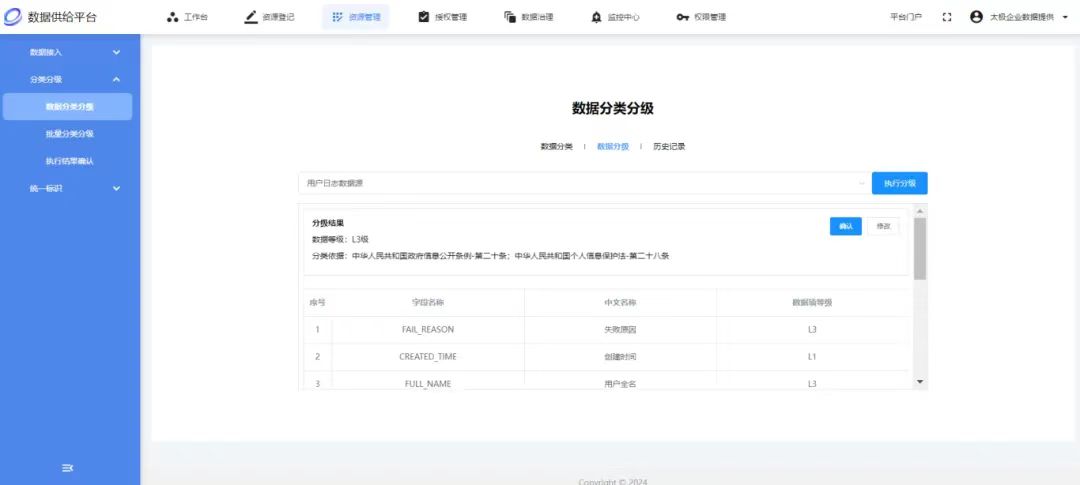Select the CREATED_TIME field cell
The height and width of the screenshot is (485, 1080).
[428, 357]
